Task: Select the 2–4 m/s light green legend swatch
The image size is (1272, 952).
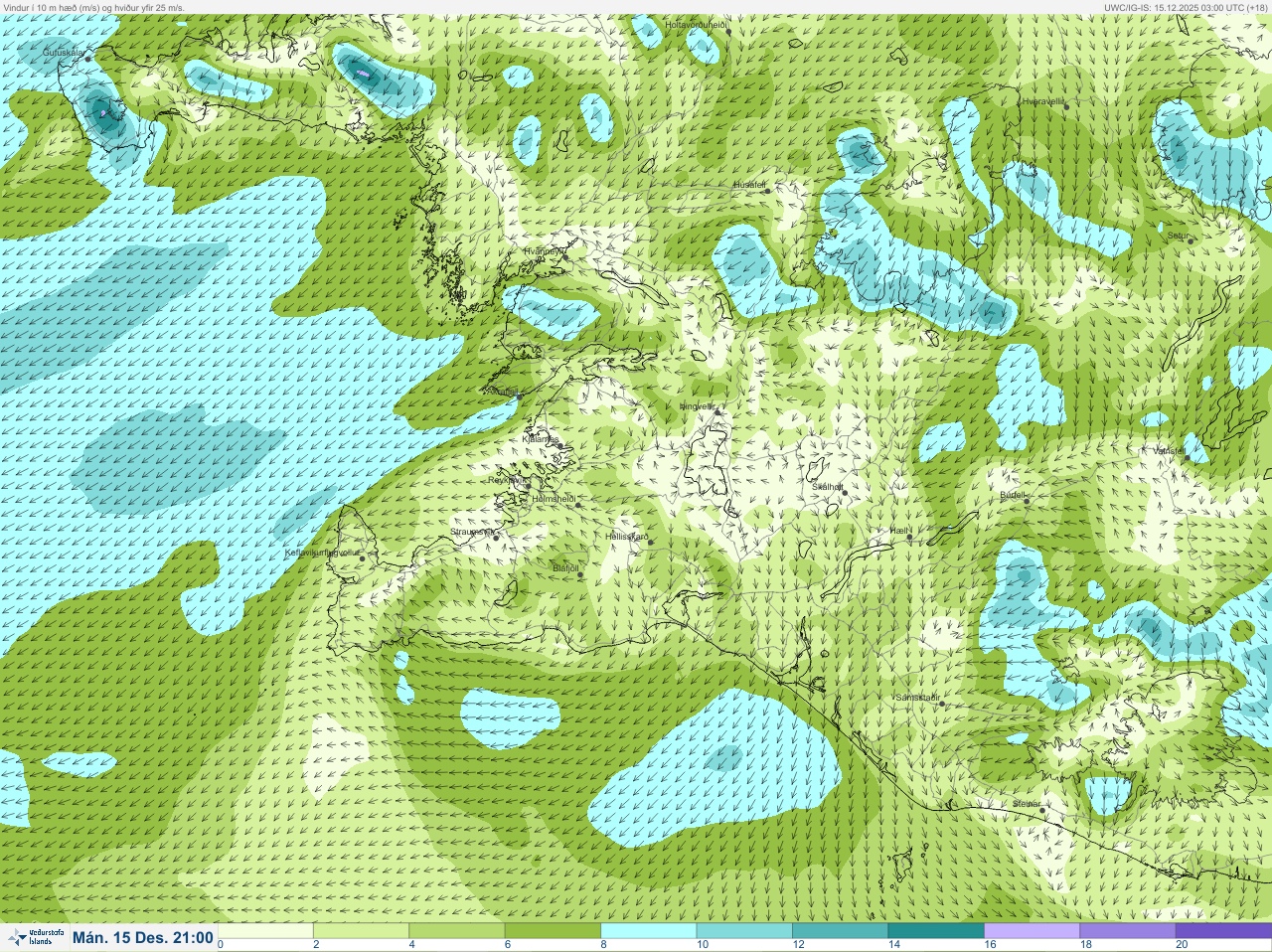Action: coord(362,931)
